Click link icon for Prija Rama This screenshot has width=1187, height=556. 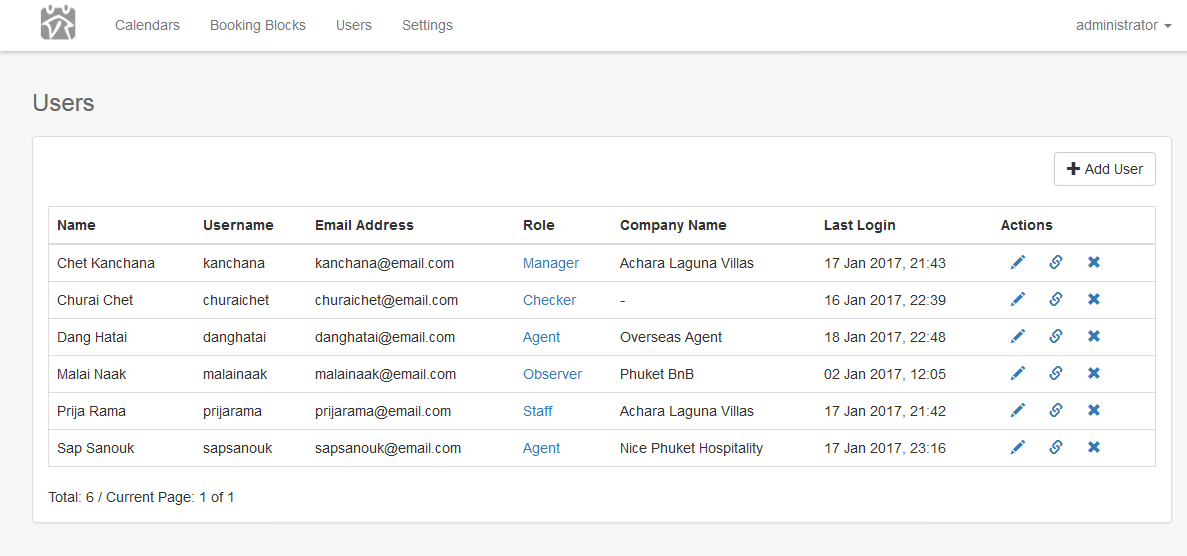click(1055, 411)
